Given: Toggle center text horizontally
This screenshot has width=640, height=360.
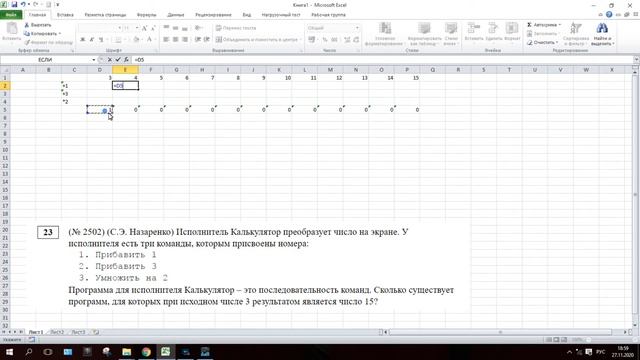Looking at the screenshot, I should click(176, 40).
